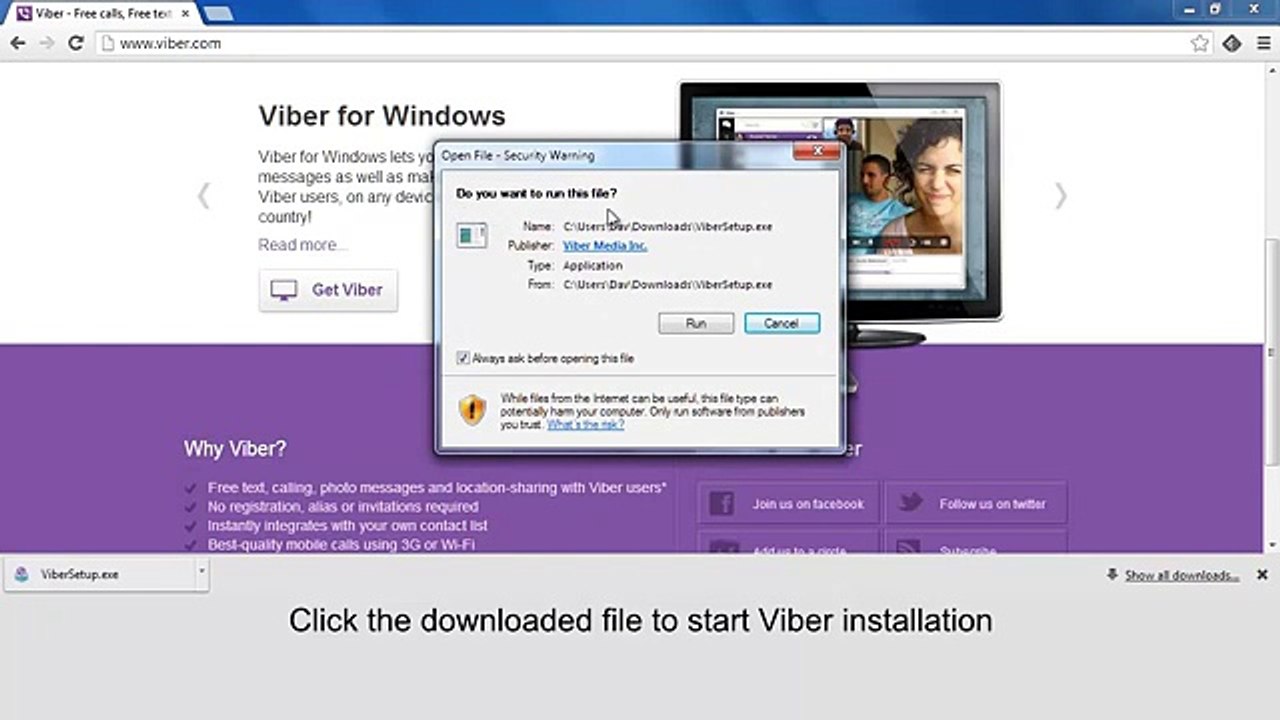1280x720 pixels.
Task: Click "Free text, calling, photo messages" bullet
Action: 437,488
